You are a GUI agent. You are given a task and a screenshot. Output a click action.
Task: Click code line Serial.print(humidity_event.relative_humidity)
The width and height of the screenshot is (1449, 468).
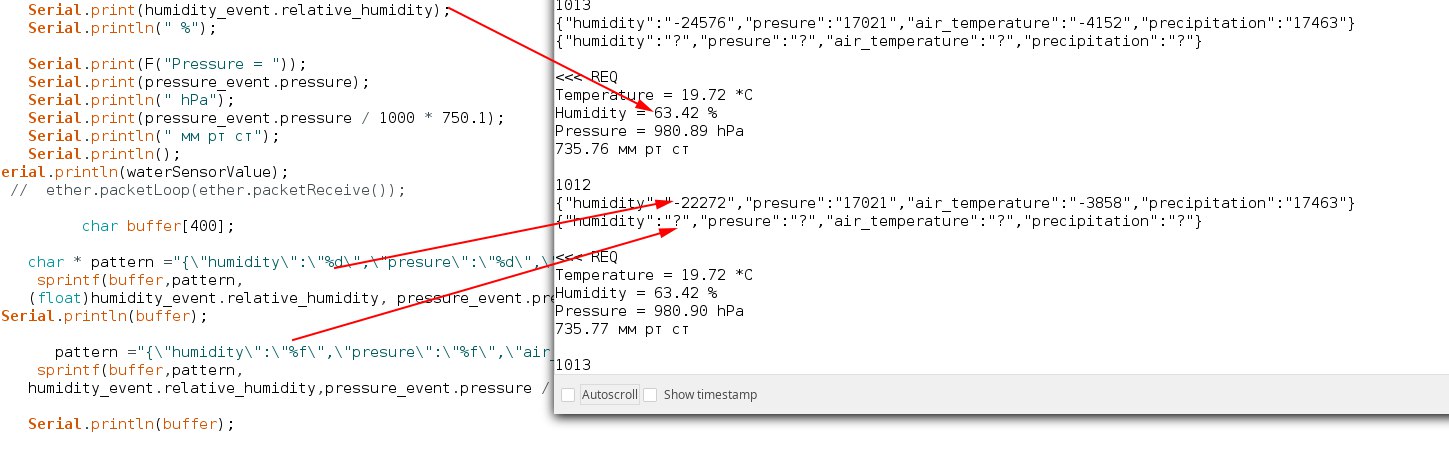tap(238, 10)
